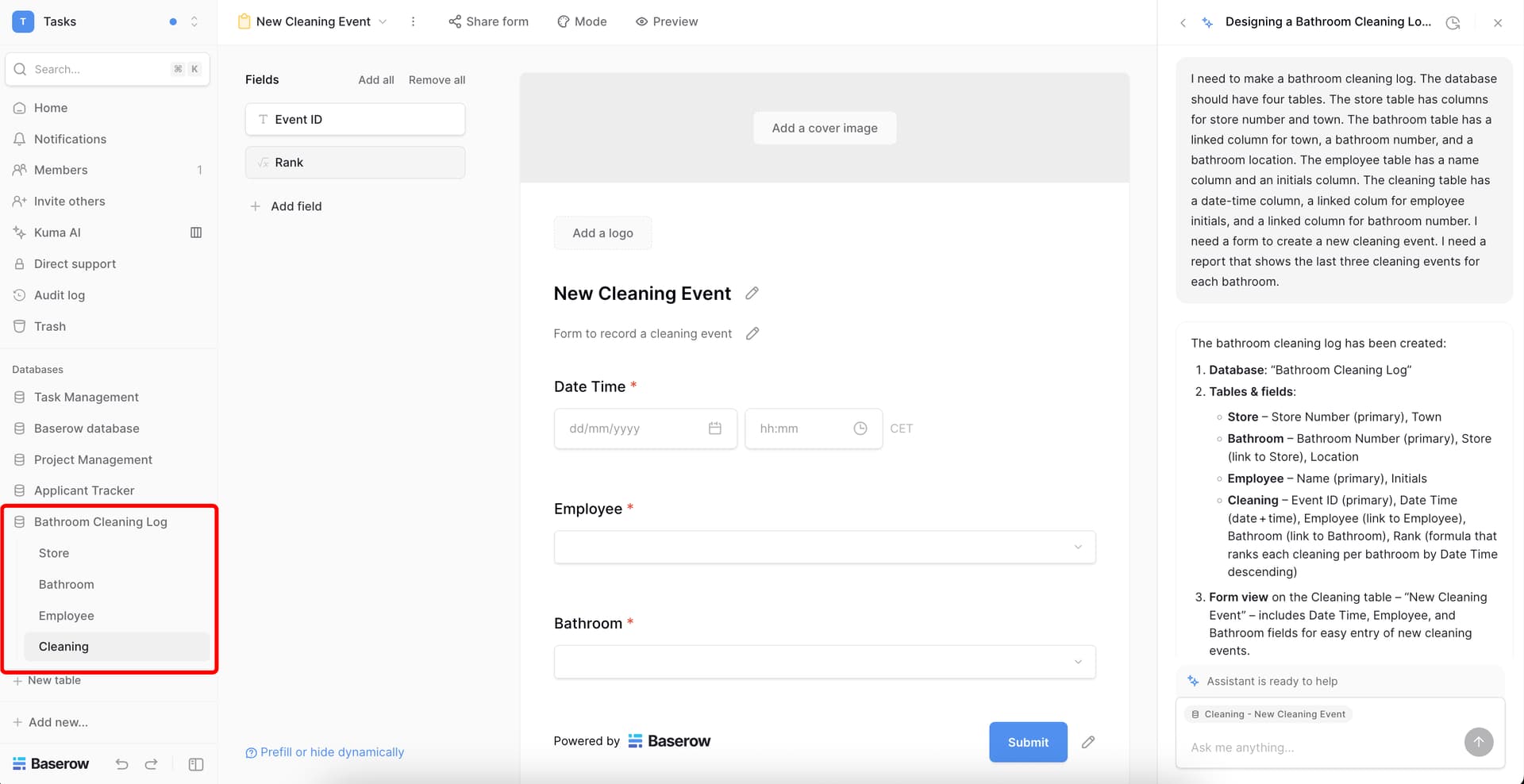Viewport: 1524px width, 784px height.
Task: Click the redo arrow in bottom bar
Action: pyautogui.click(x=151, y=764)
